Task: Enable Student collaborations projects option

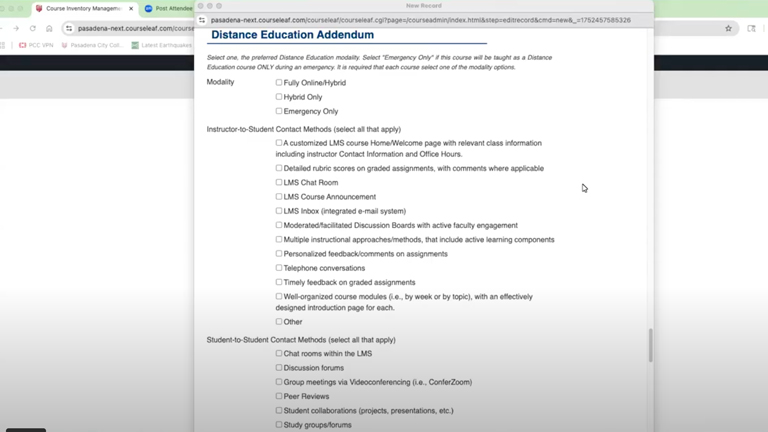Action: coord(279,410)
